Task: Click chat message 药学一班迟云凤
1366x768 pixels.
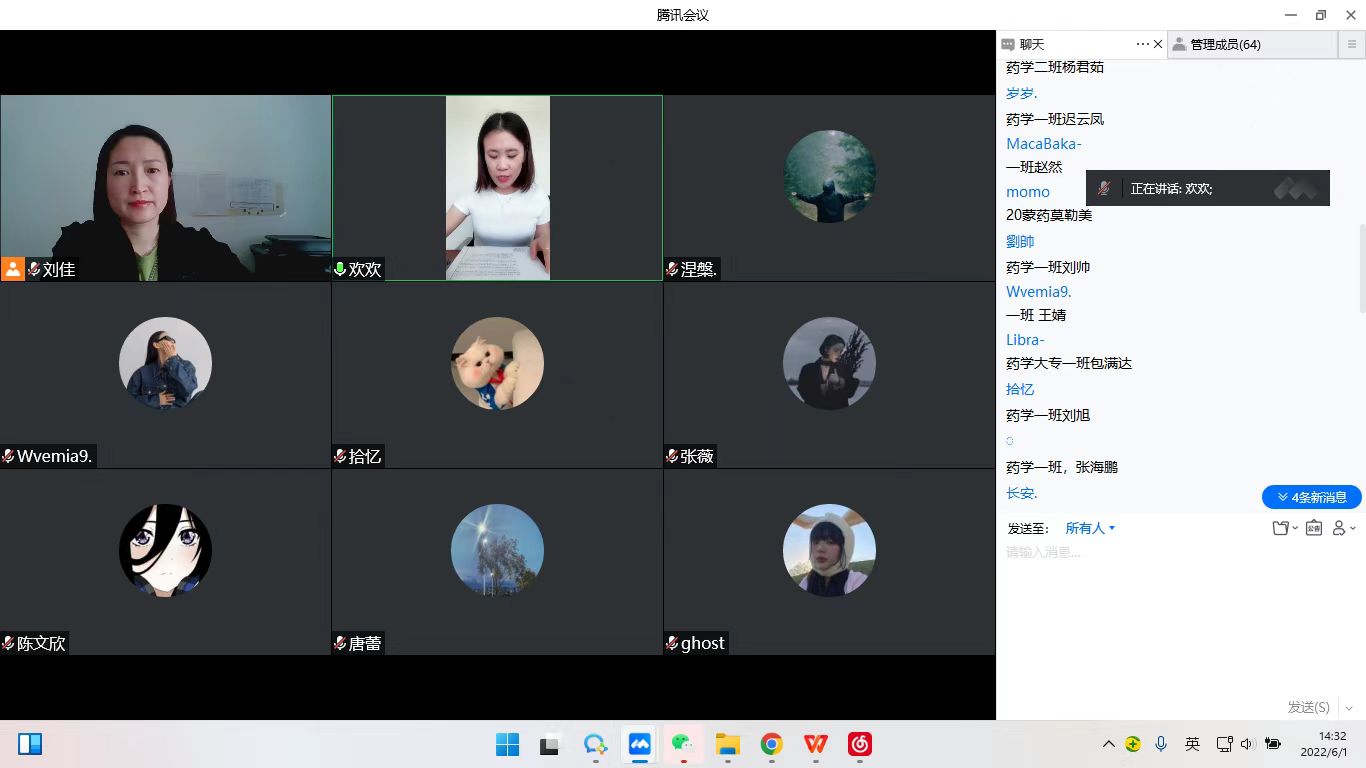Action: coord(1055,119)
